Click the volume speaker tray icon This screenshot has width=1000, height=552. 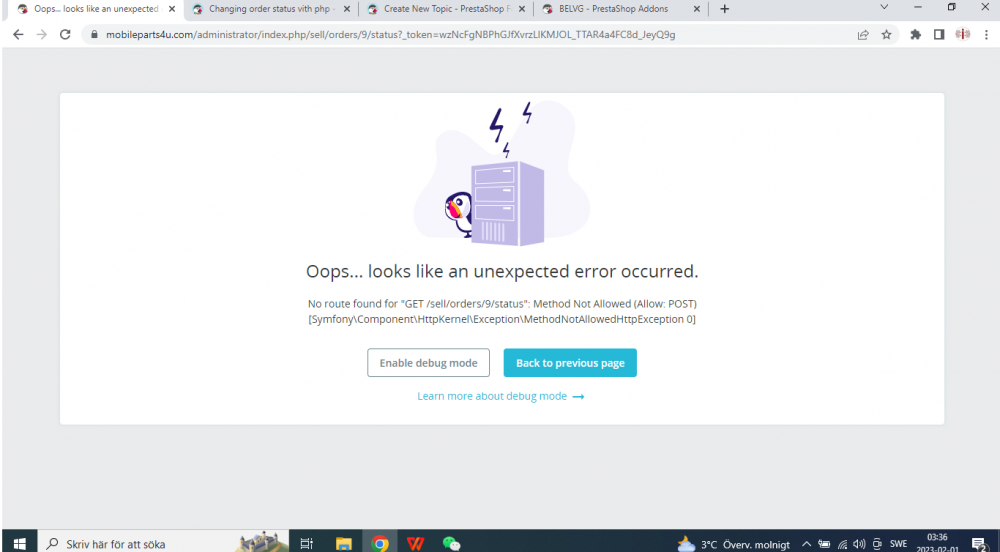pos(859,544)
